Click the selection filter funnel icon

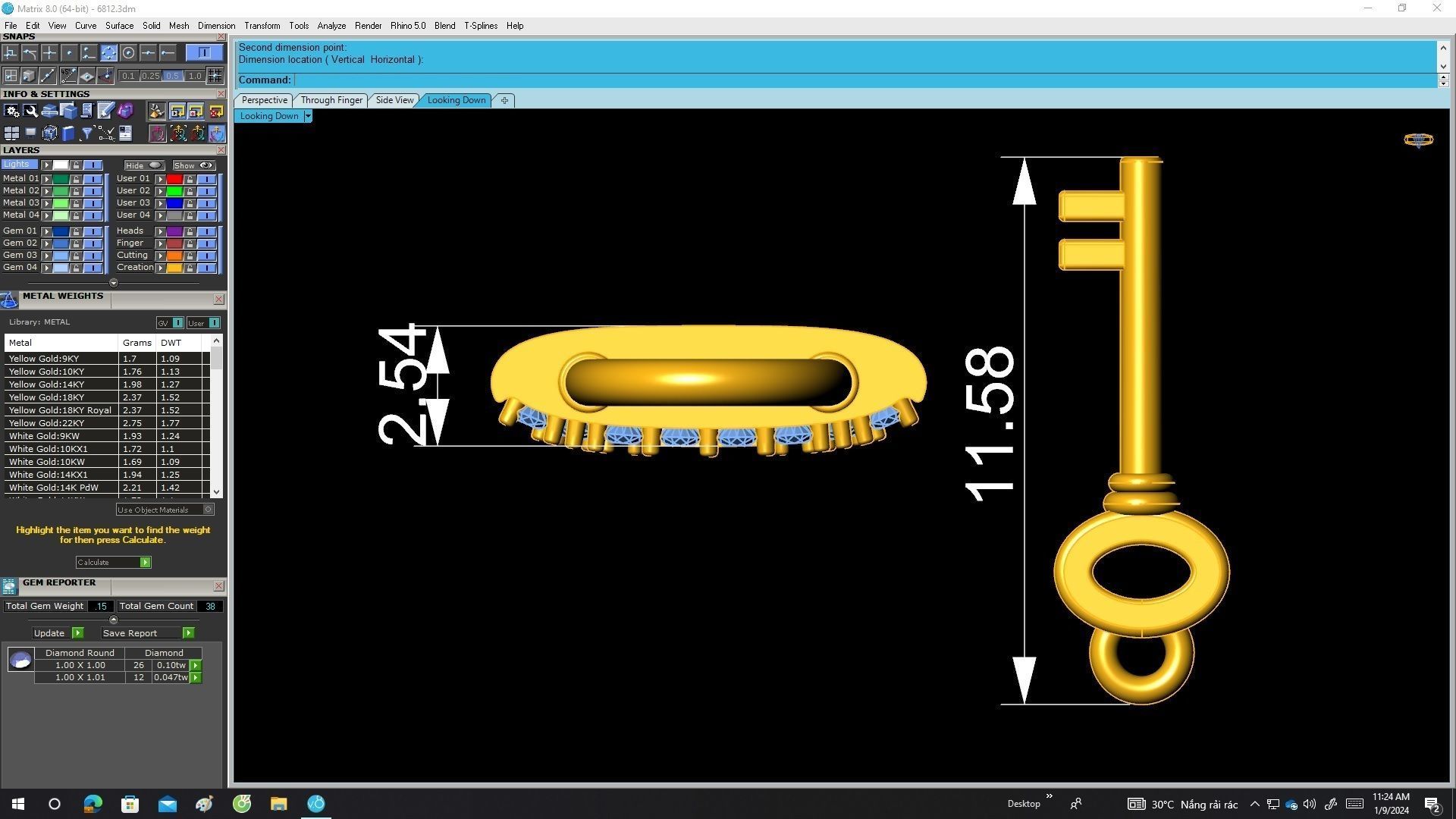click(x=86, y=133)
